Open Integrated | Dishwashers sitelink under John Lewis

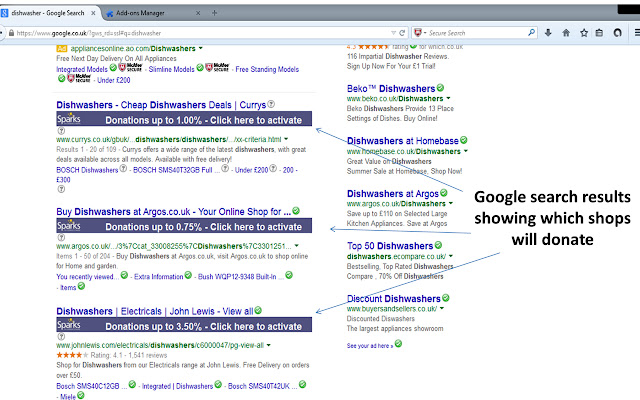tap(178, 386)
